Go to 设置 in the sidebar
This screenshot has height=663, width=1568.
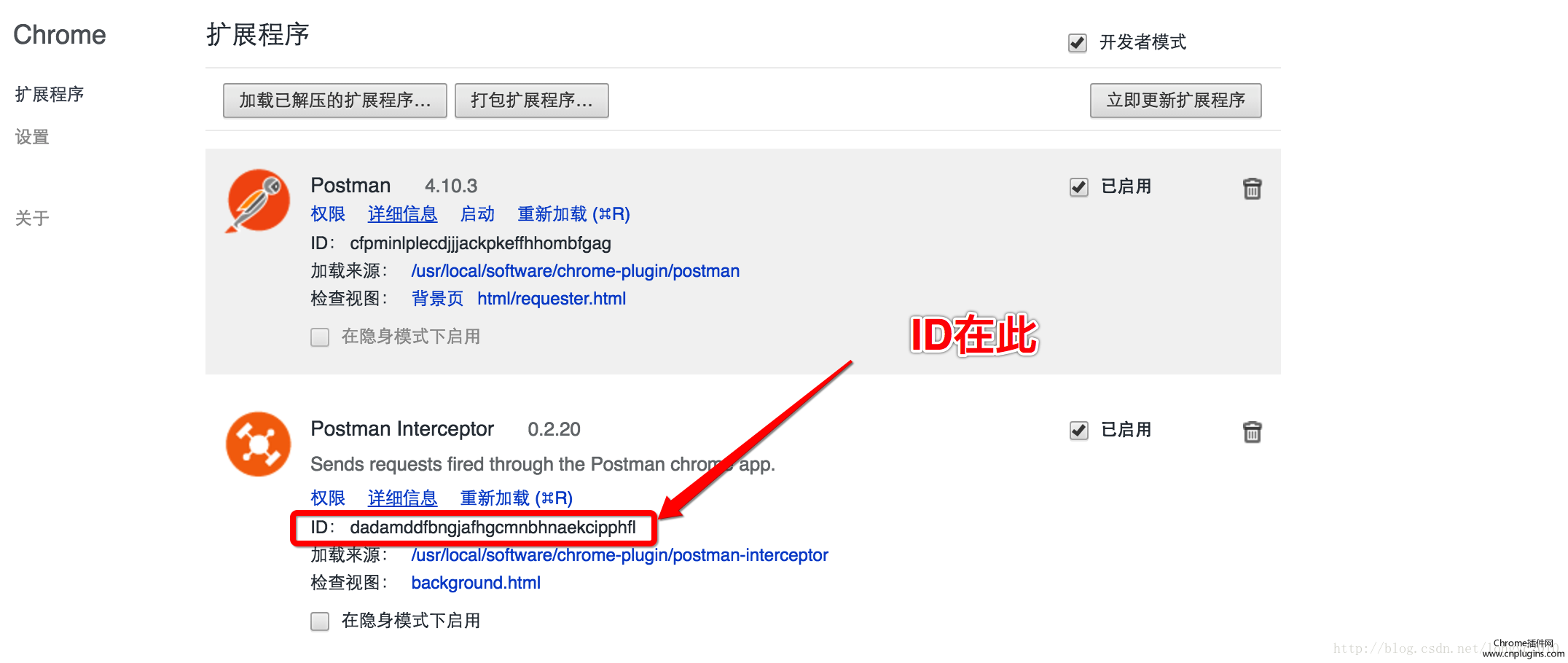point(32,137)
